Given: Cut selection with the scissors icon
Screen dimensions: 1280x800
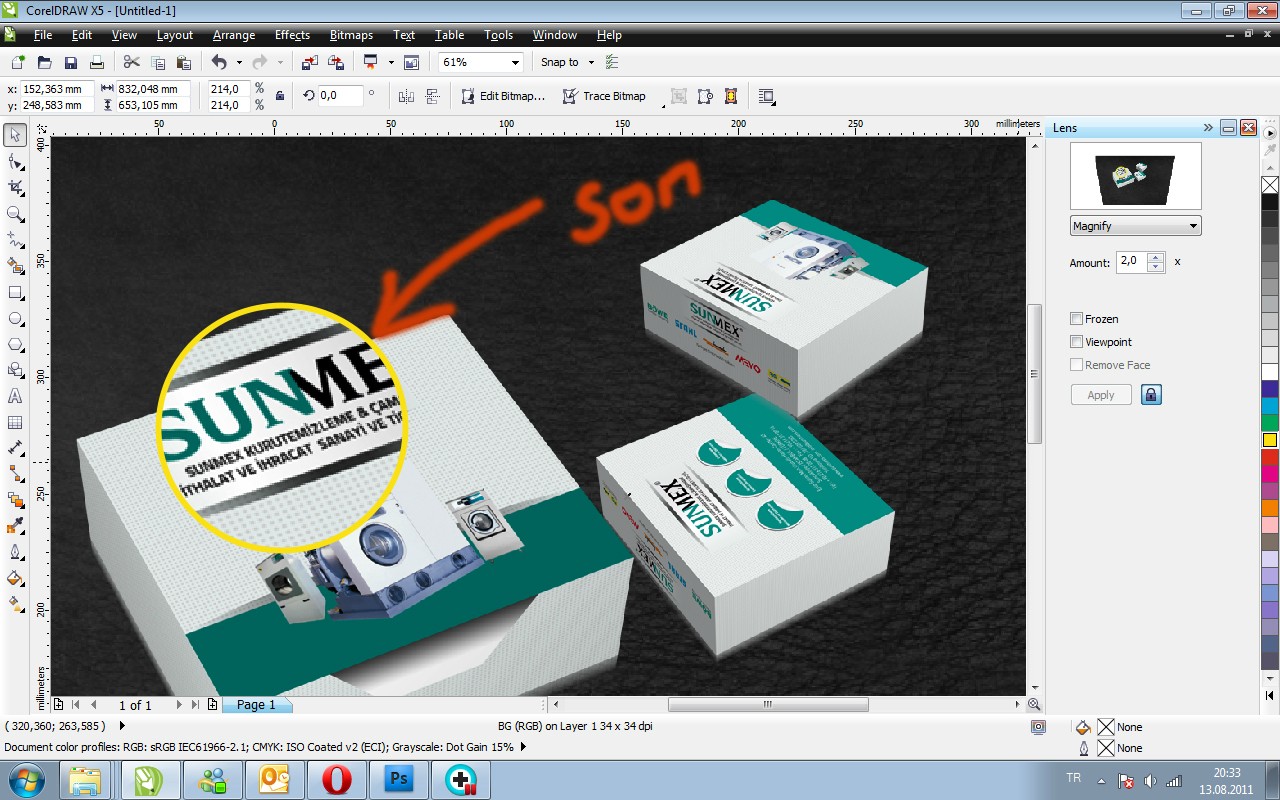Looking at the screenshot, I should click(x=131, y=62).
